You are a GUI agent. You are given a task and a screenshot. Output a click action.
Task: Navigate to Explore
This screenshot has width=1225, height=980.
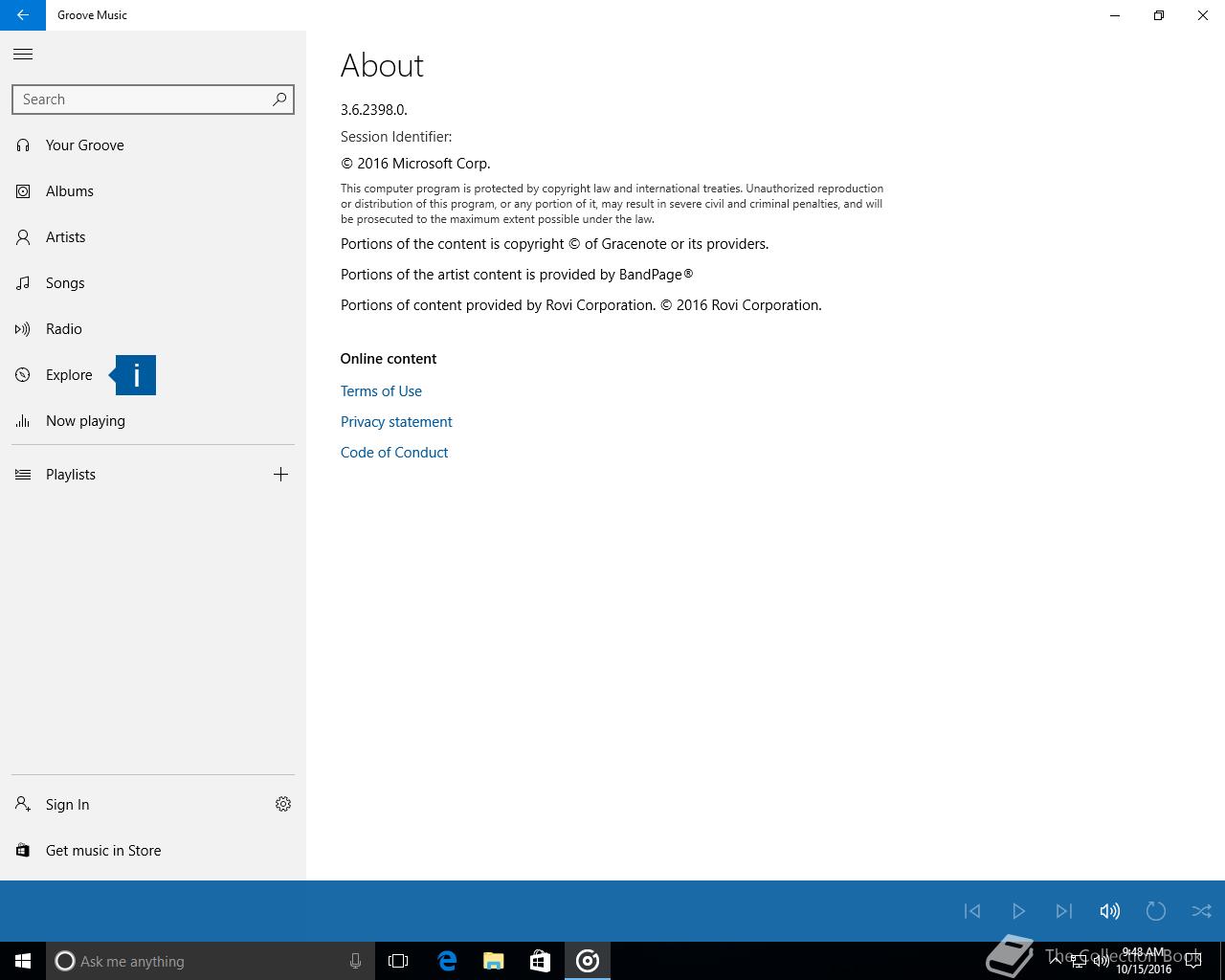point(153,375)
